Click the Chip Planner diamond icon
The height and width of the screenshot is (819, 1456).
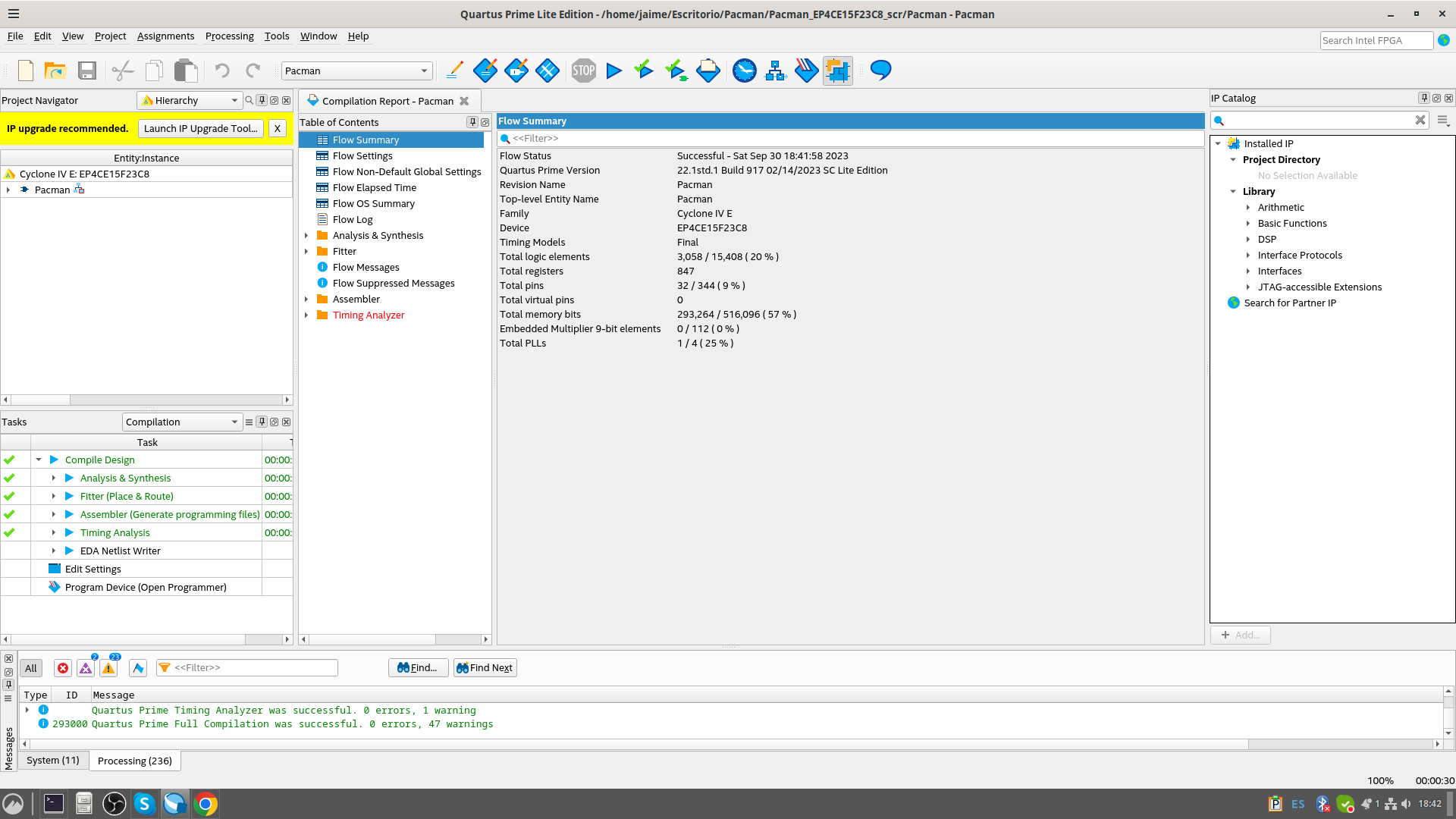[548, 71]
